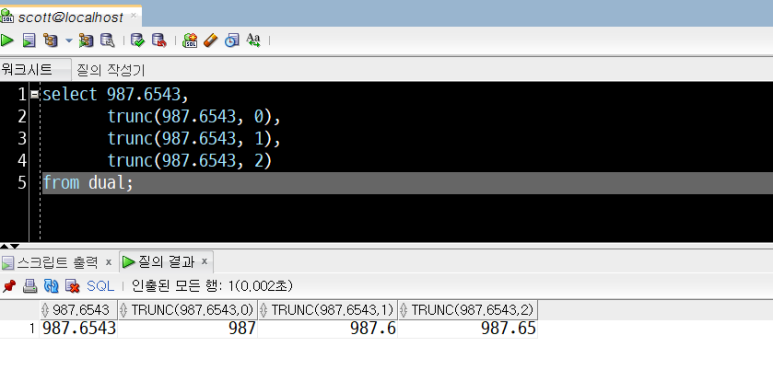
Task: Run the SQL statement with the green play icon
Action: [x=7, y=40]
